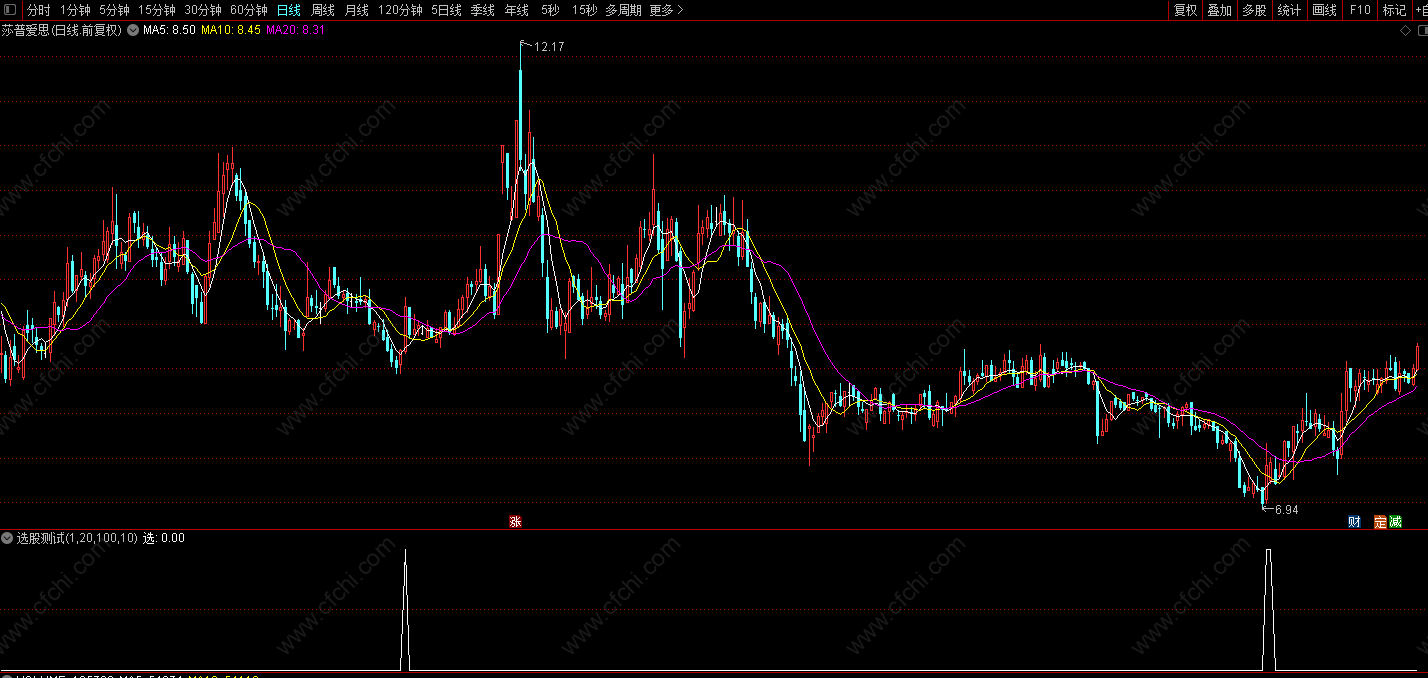The width and height of the screenshot is (1428, 678).
Task: Select the 120分钟 period tab
Action: [400, 10]
